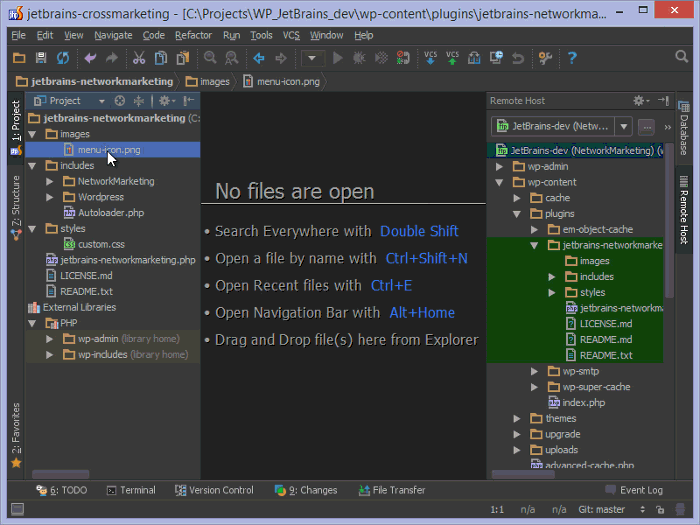Click the Forward navigation arrow
This screenshot has height=525, width=700.
[x=281, y=58]
